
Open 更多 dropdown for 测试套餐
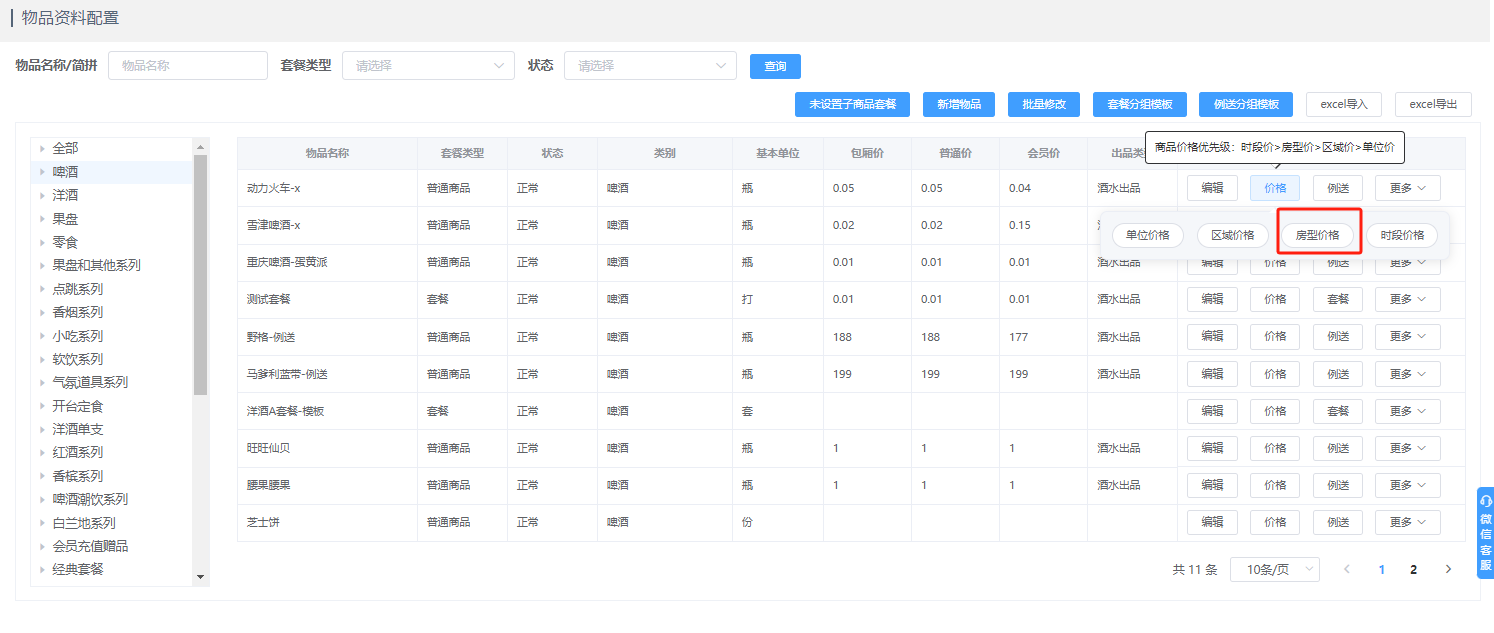[x=1407, y=299]
